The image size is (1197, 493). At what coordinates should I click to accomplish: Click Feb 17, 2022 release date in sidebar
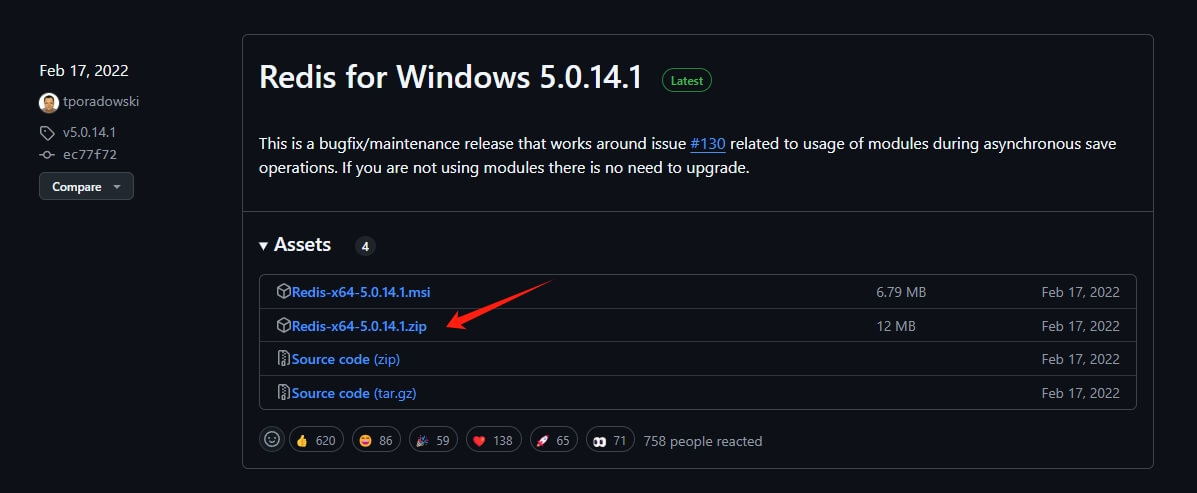84,71
